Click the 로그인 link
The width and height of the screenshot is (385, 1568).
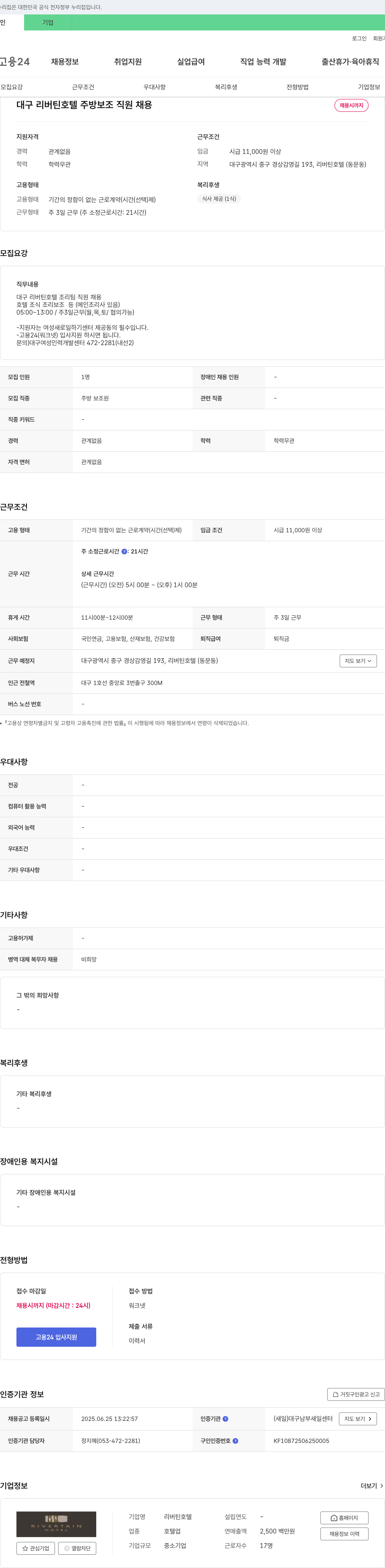click(x=359, y=38)
